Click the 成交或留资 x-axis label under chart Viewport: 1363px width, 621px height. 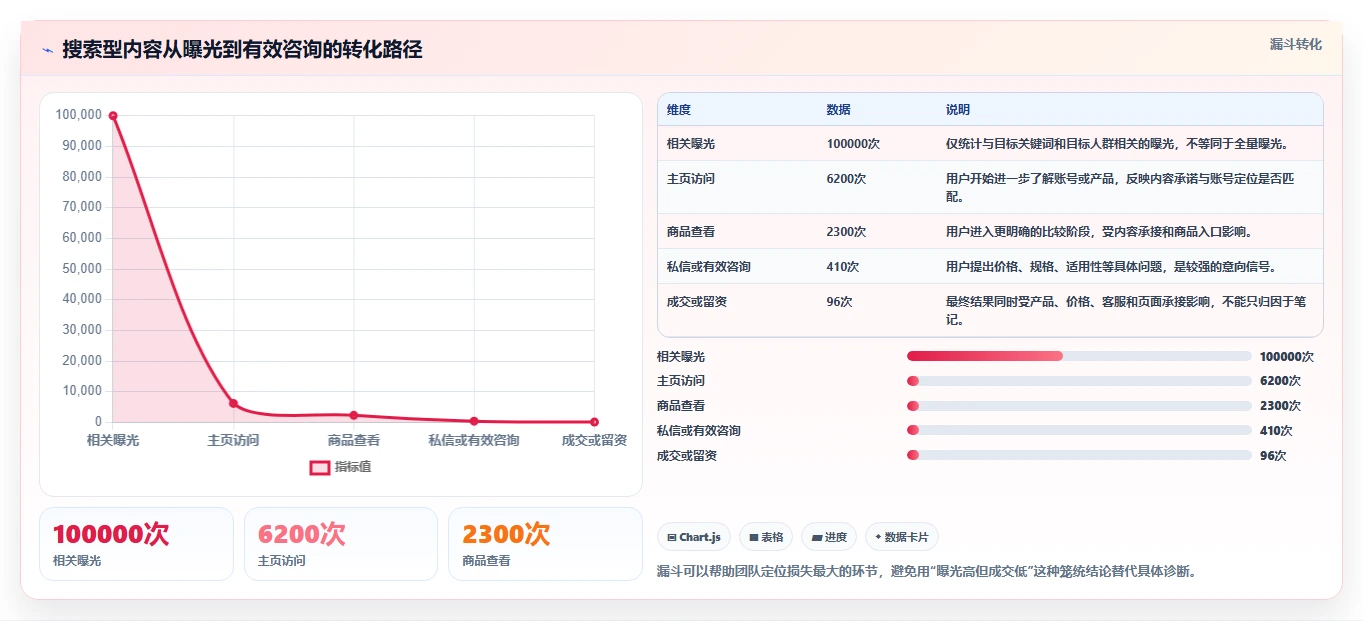594,440
